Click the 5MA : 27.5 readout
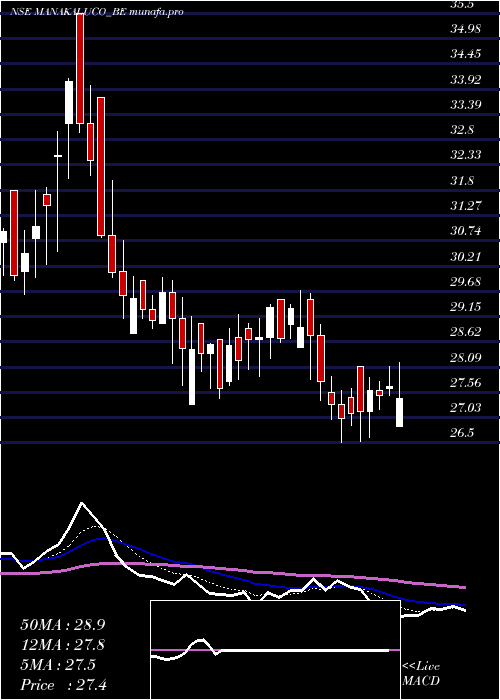Image resolution: width=500 pixels, height=700 pixels. click(x=58, y=665)
